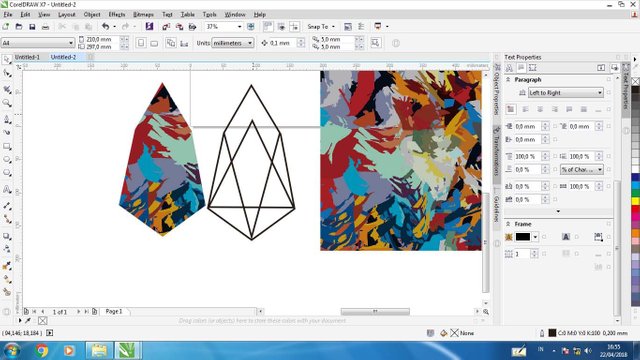The height and width of the screenshot is (360, 640).
Task: Choose the Connector tool
Action: [x=7, y=219]
